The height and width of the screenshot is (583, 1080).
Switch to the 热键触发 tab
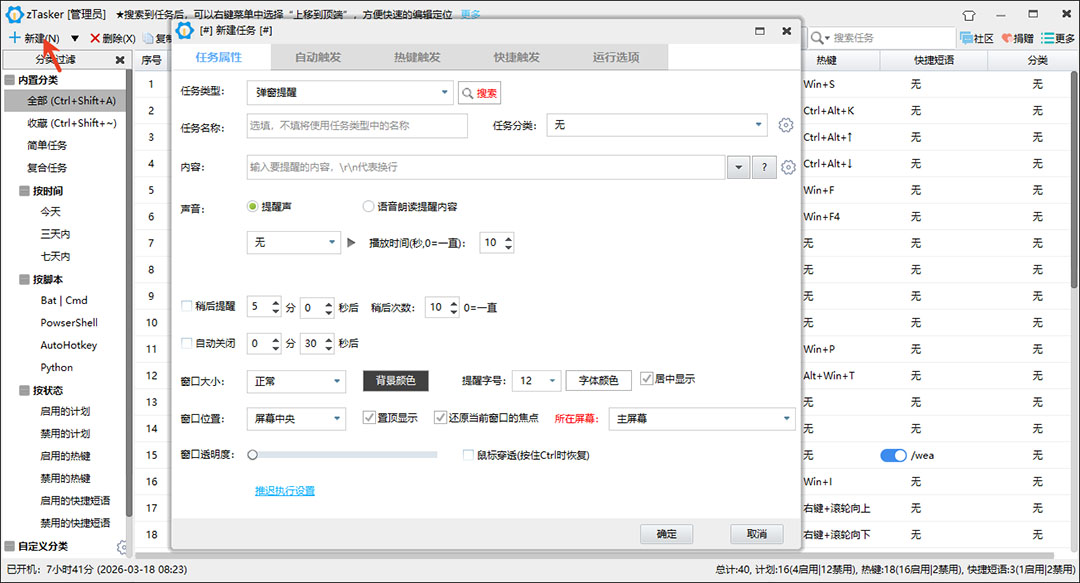417,57
